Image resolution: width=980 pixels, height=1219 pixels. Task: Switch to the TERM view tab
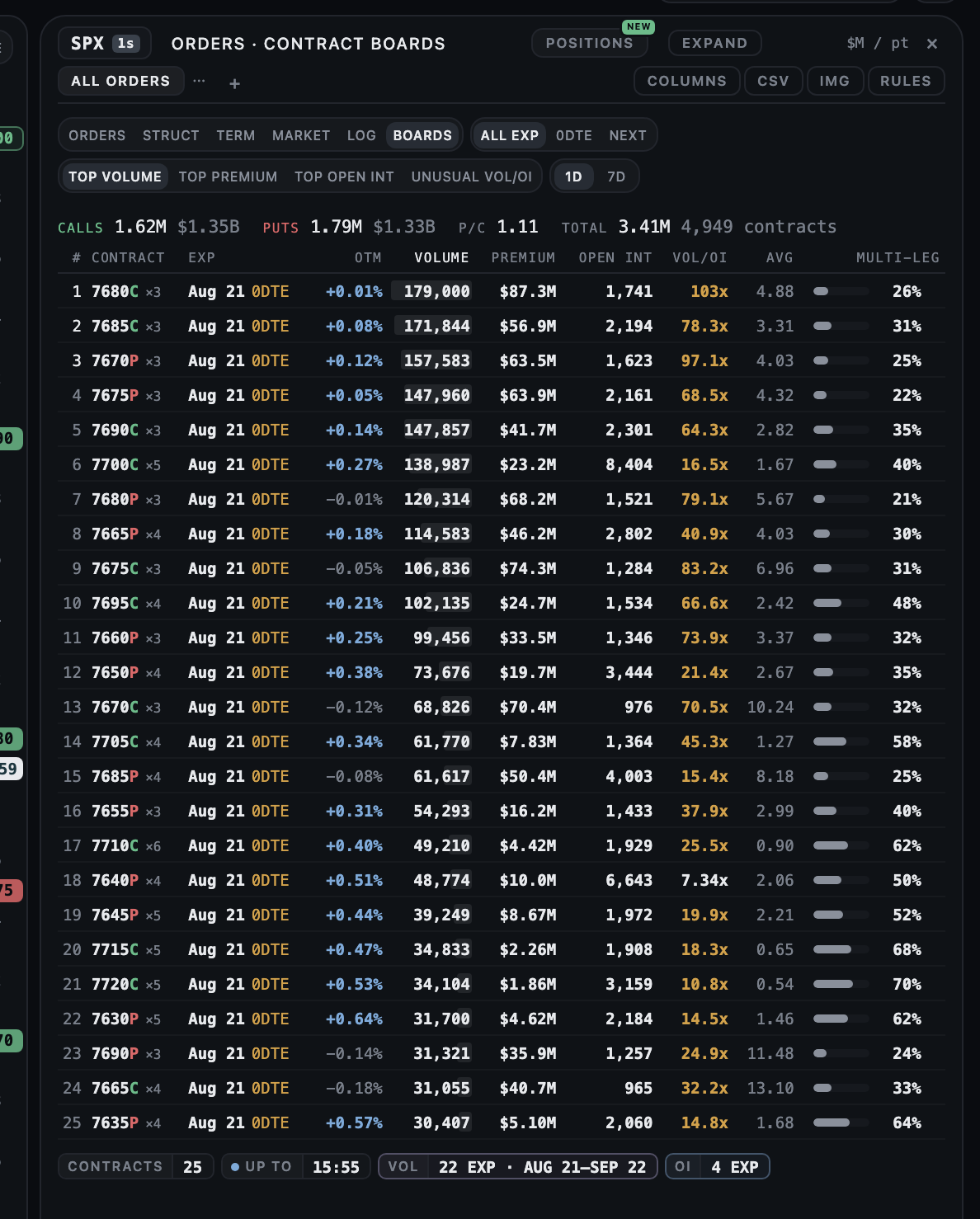coord(236,135)
